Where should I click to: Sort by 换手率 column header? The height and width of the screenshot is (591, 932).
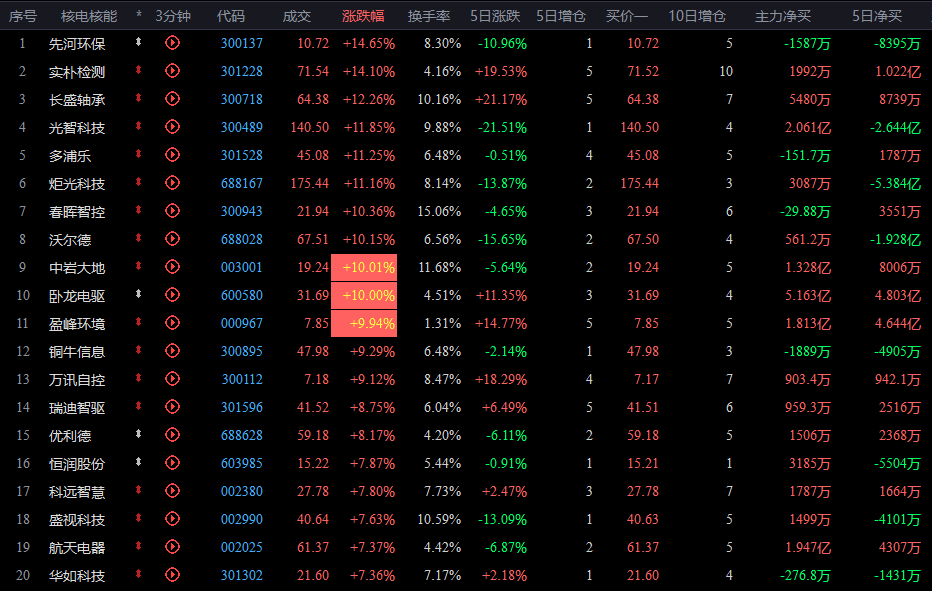429,16
